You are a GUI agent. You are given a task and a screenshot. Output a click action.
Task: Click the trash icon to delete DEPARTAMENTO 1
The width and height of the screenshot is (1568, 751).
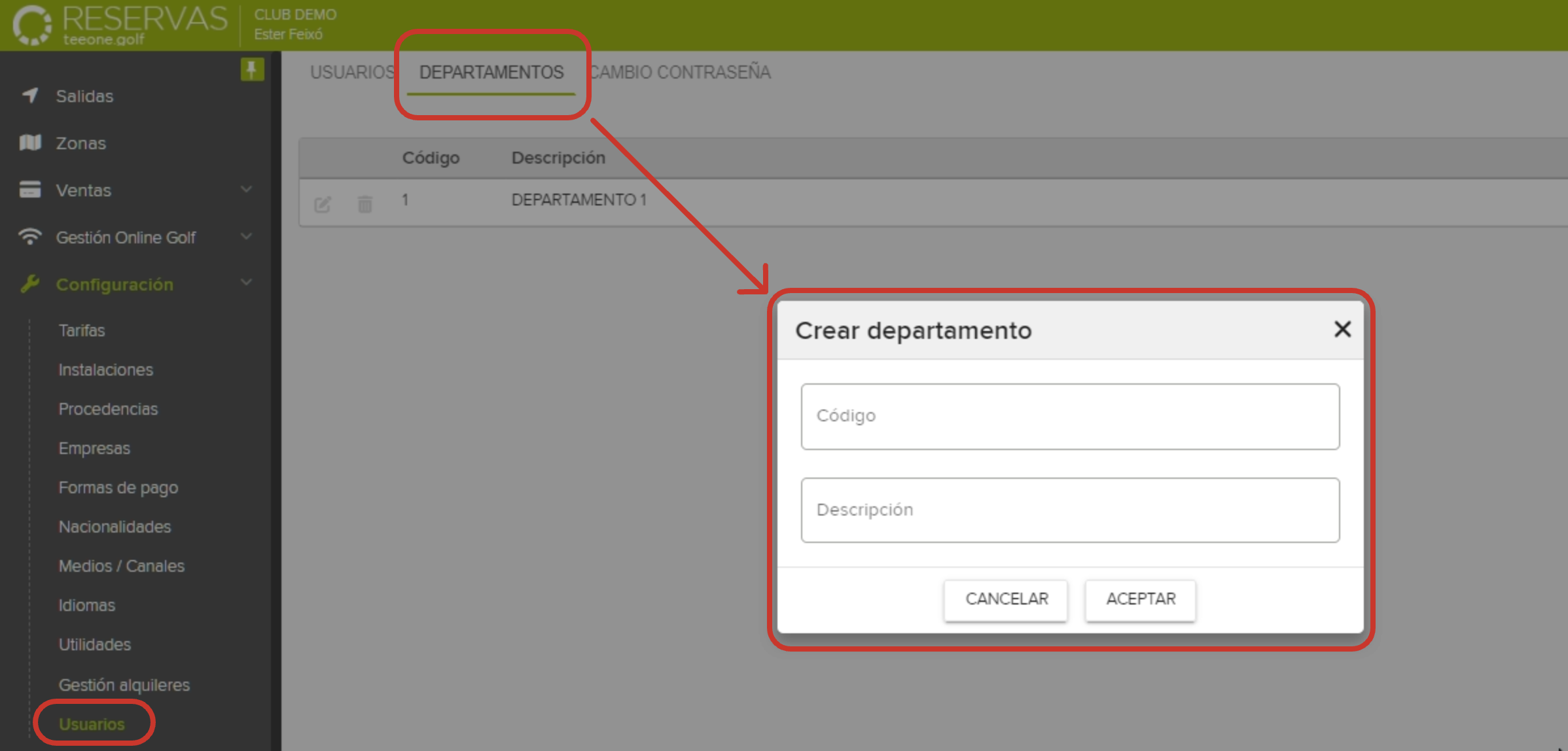(365, 203)
